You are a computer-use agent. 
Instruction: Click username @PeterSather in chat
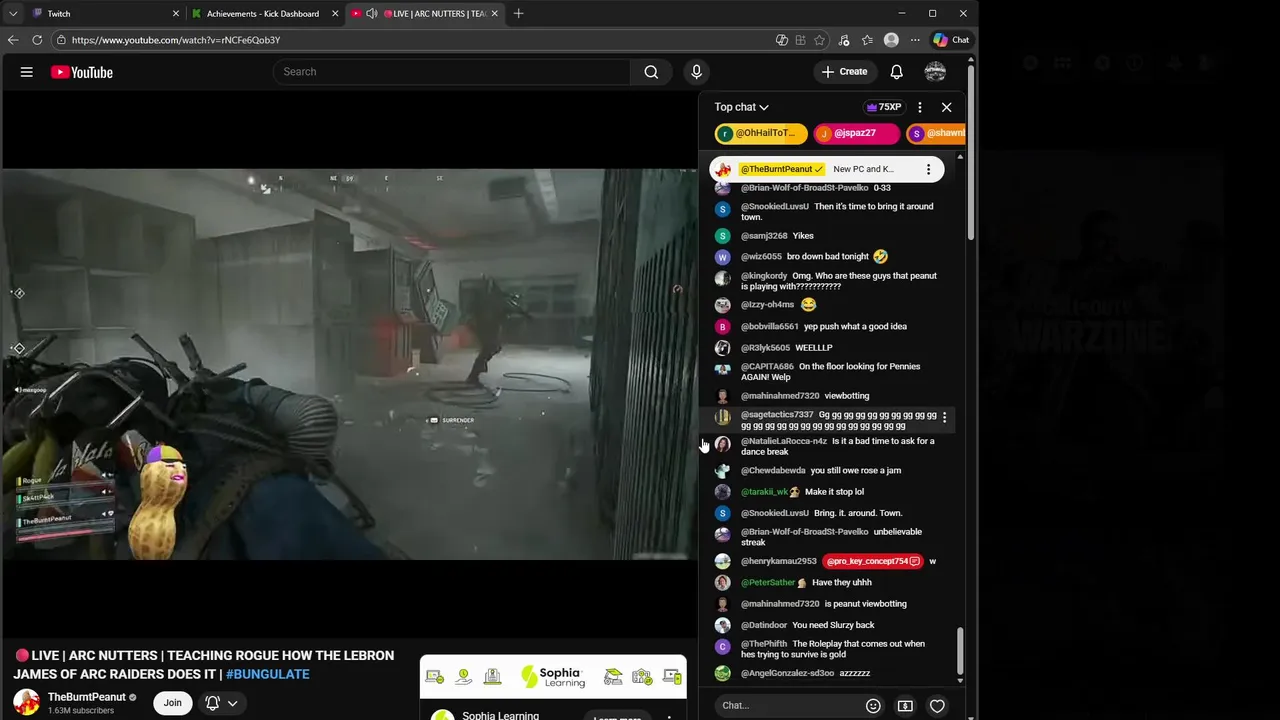(x=768, y=583)
